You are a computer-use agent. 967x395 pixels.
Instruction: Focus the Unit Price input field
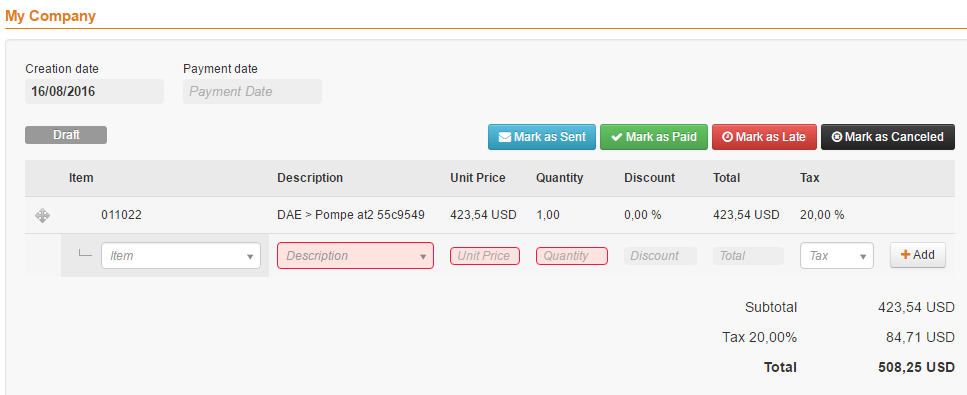(x=485, y=256)
